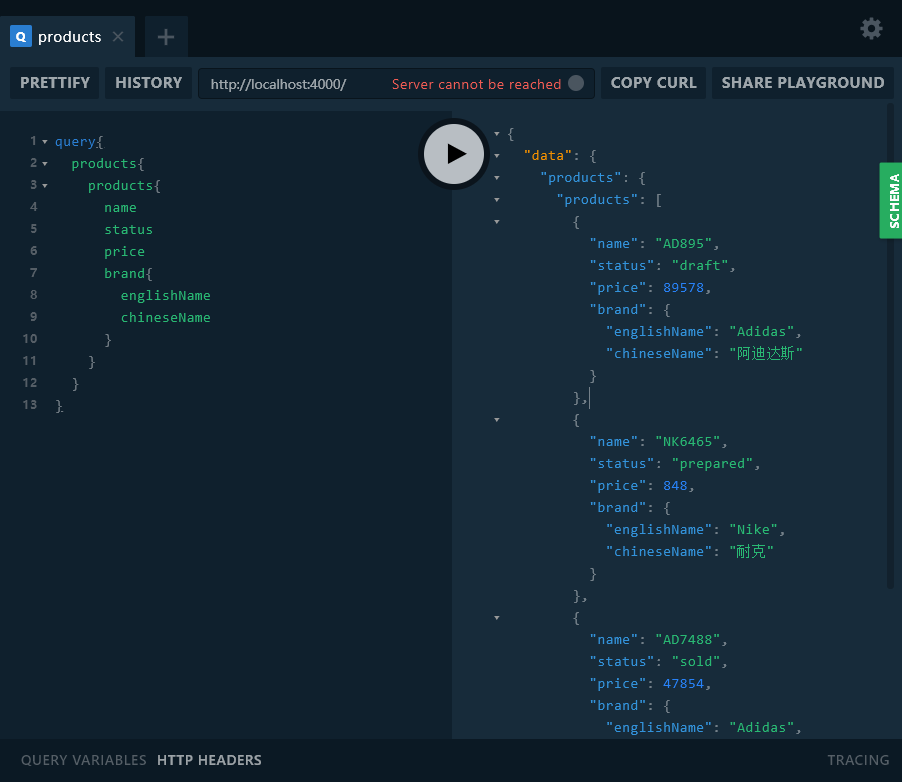Open the QUERY VARIABLES pane

click(83, 760)
